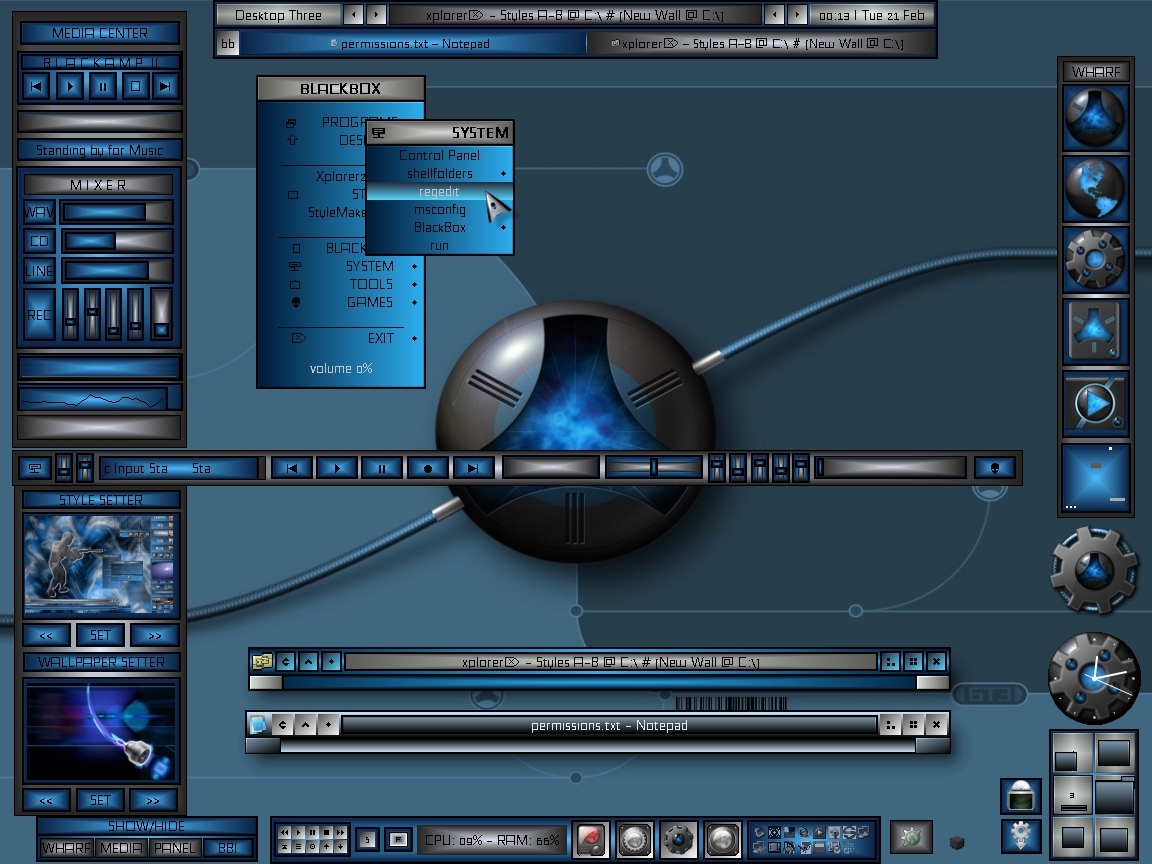Viewport: 1152px width, 864px height.
Task: Open the gear-with-arrow icon at bottom right
Action: [1021, 835]
